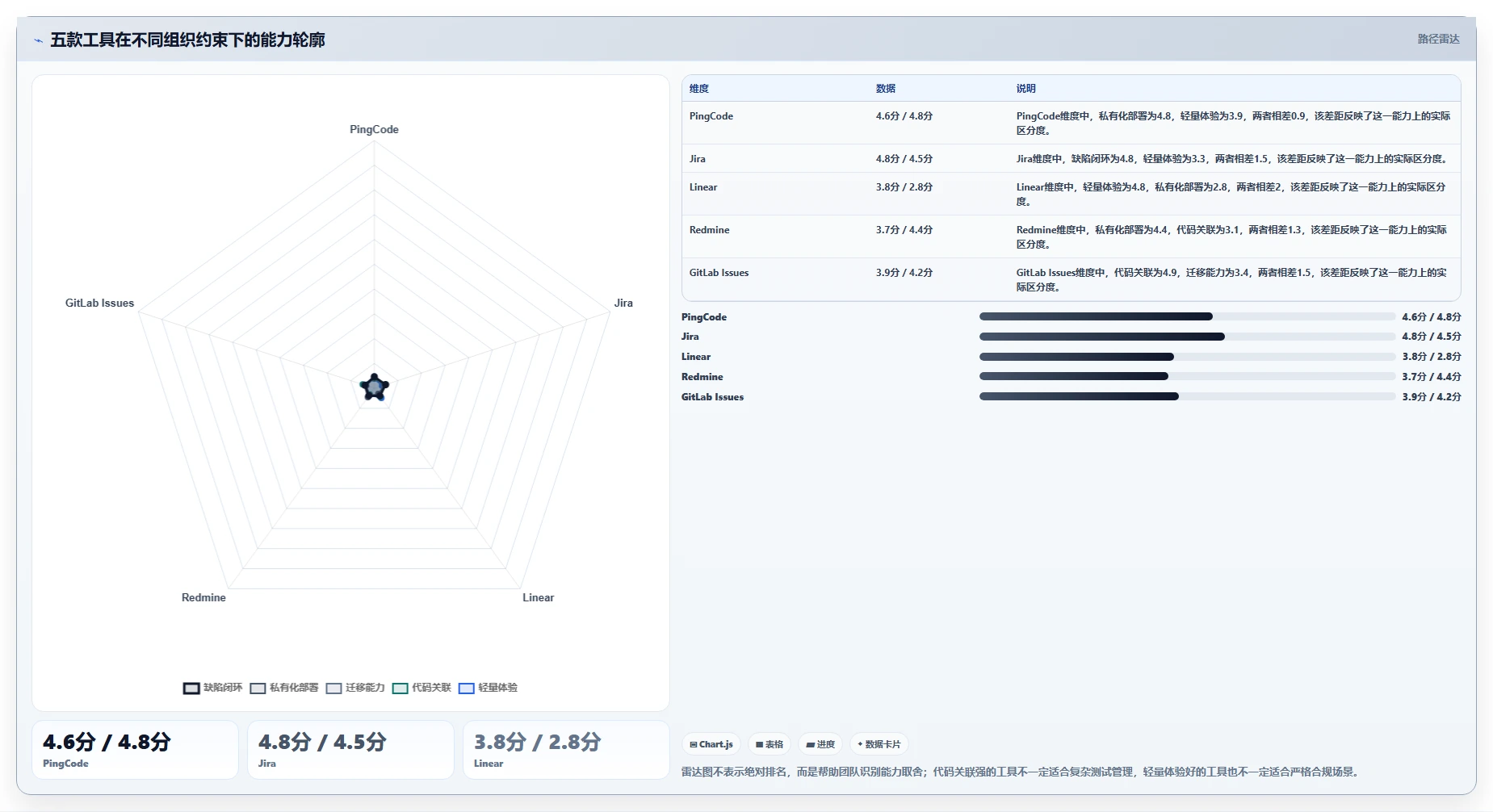This screenshot has height=812, width=1493.
Task: Select the PingCode row name in the table
Action: [711, 116]
